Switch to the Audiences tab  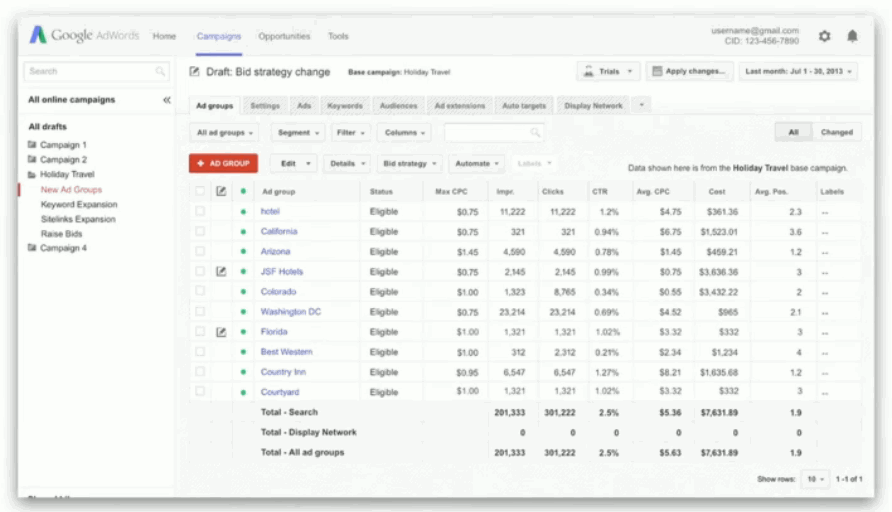[398, 106]
